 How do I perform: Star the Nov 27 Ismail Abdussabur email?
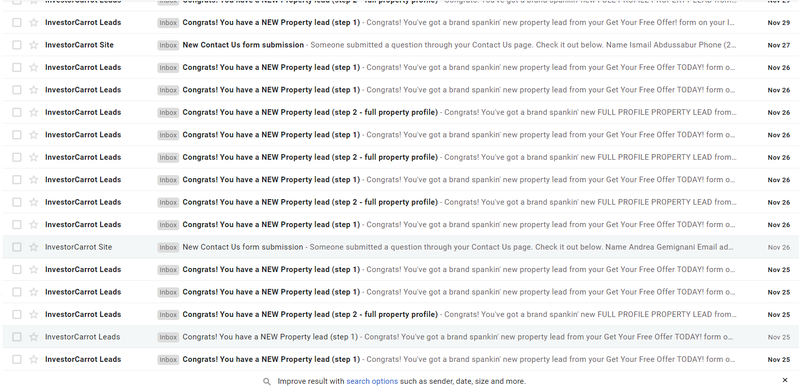coord(34,45)
